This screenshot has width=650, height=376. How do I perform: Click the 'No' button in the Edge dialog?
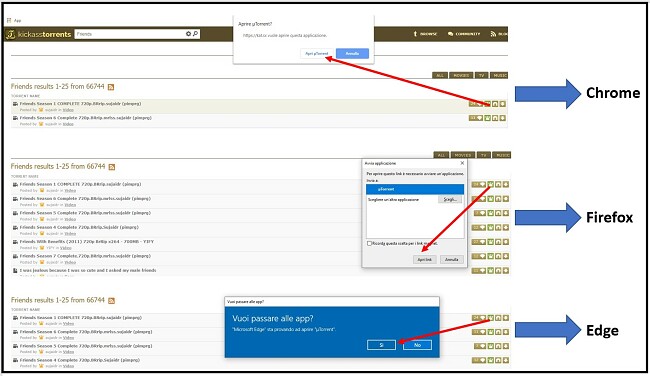coord(417,345)
